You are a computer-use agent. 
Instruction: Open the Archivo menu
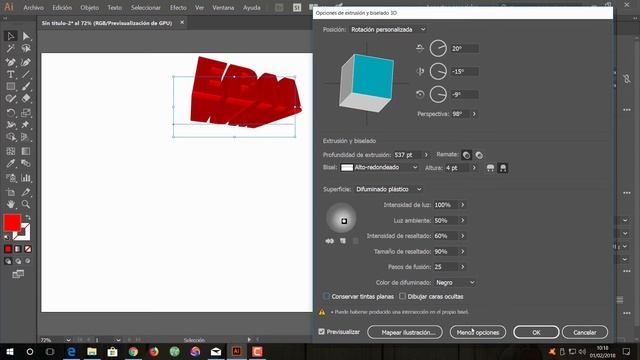(x=33, y=8)
